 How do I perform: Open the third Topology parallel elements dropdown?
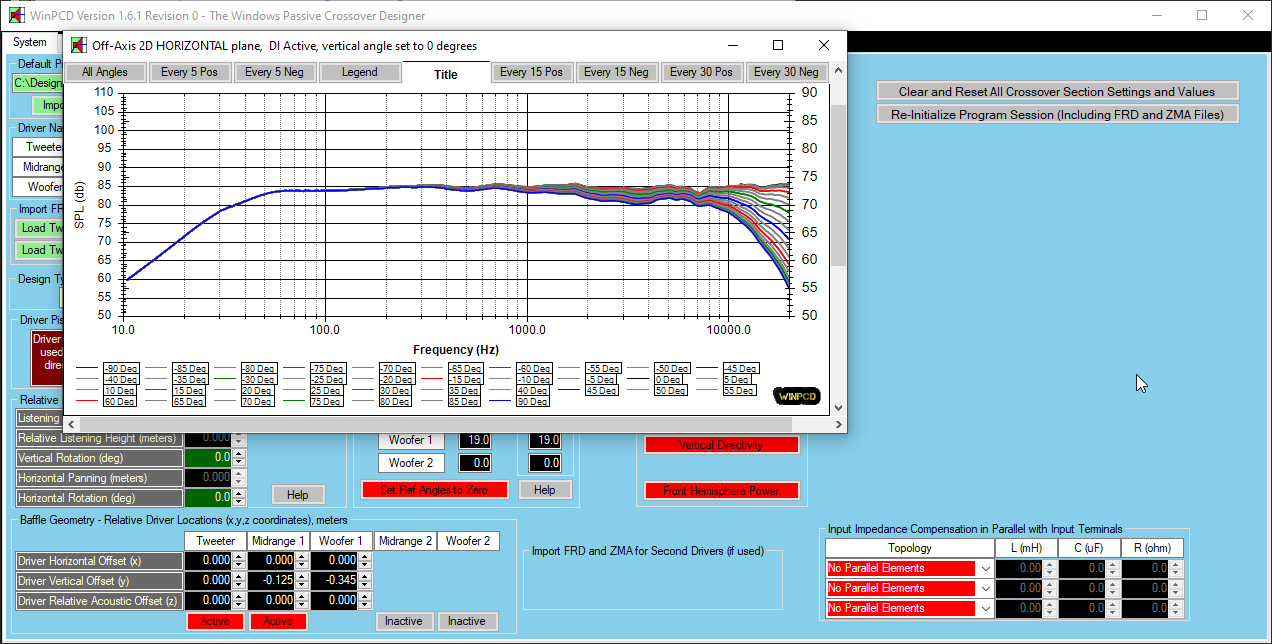[986, 608]
